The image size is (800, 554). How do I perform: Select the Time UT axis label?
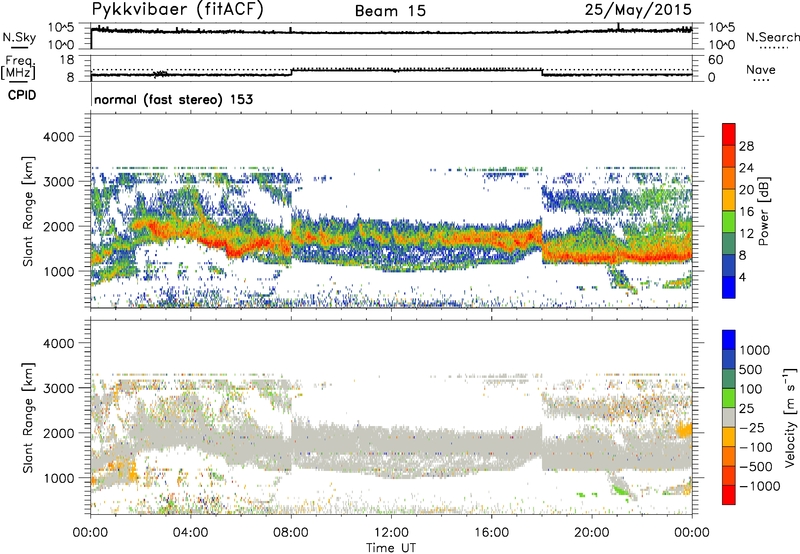[x=391, y=548]
